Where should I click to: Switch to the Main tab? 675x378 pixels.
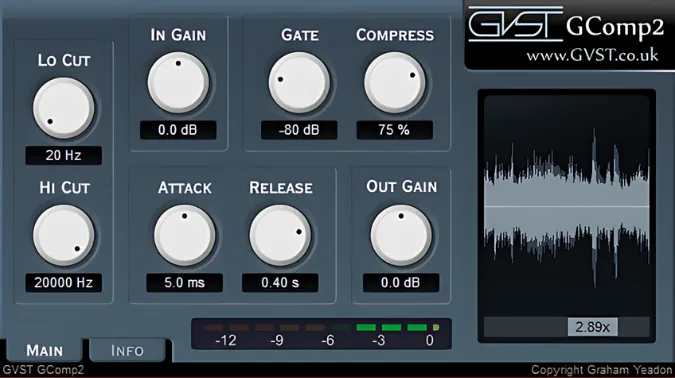(44, 350)
